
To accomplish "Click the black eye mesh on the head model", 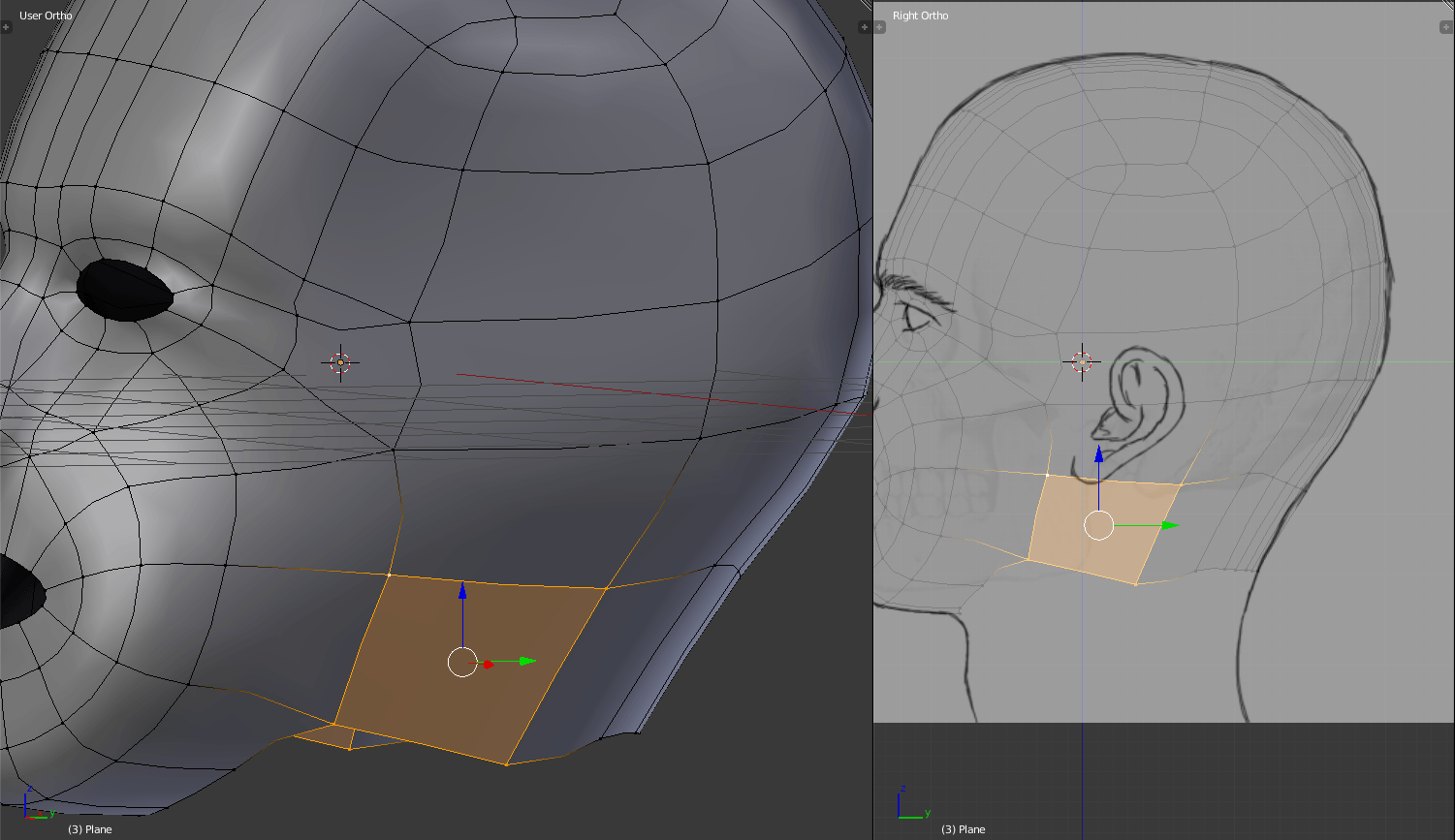I will (124, 290).
